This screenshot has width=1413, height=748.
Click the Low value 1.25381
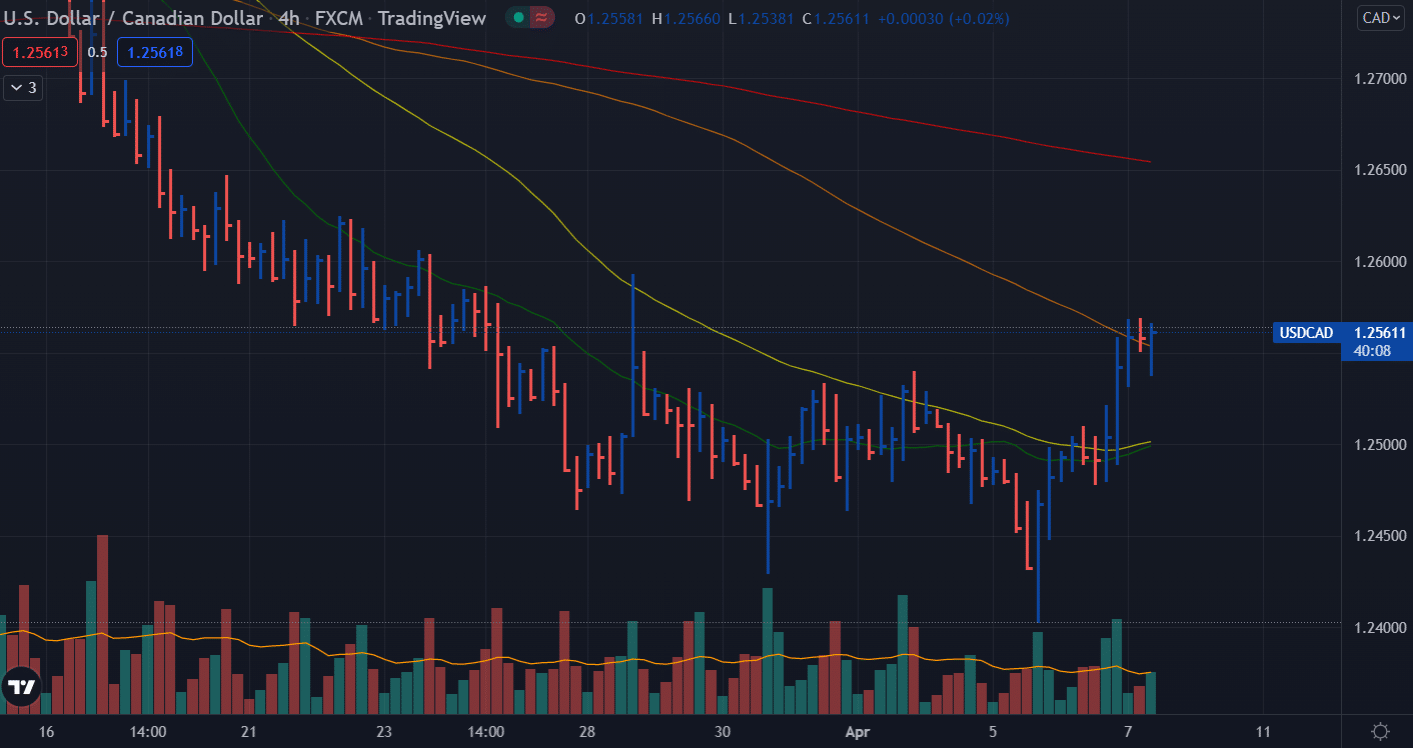(x=766, y=19)
